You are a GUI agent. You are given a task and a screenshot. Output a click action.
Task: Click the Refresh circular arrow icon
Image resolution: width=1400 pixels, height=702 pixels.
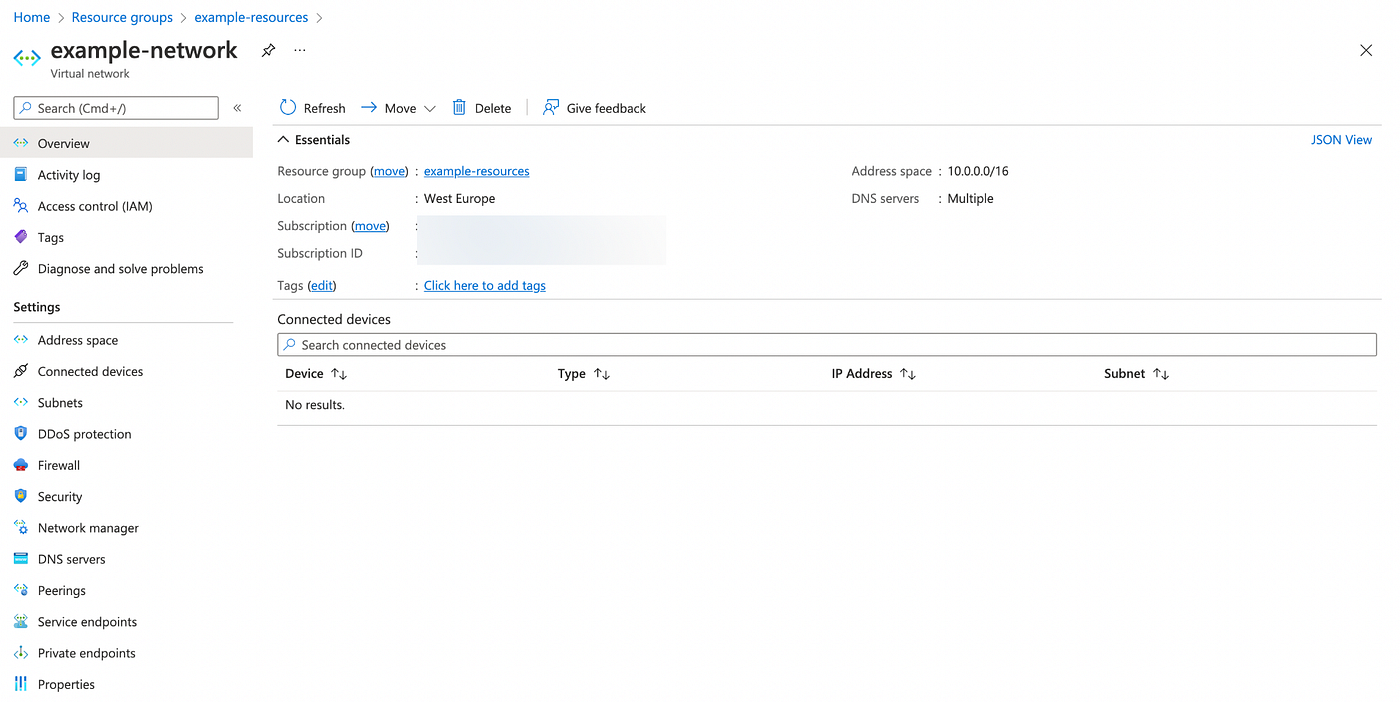click(x=288, y=107)
